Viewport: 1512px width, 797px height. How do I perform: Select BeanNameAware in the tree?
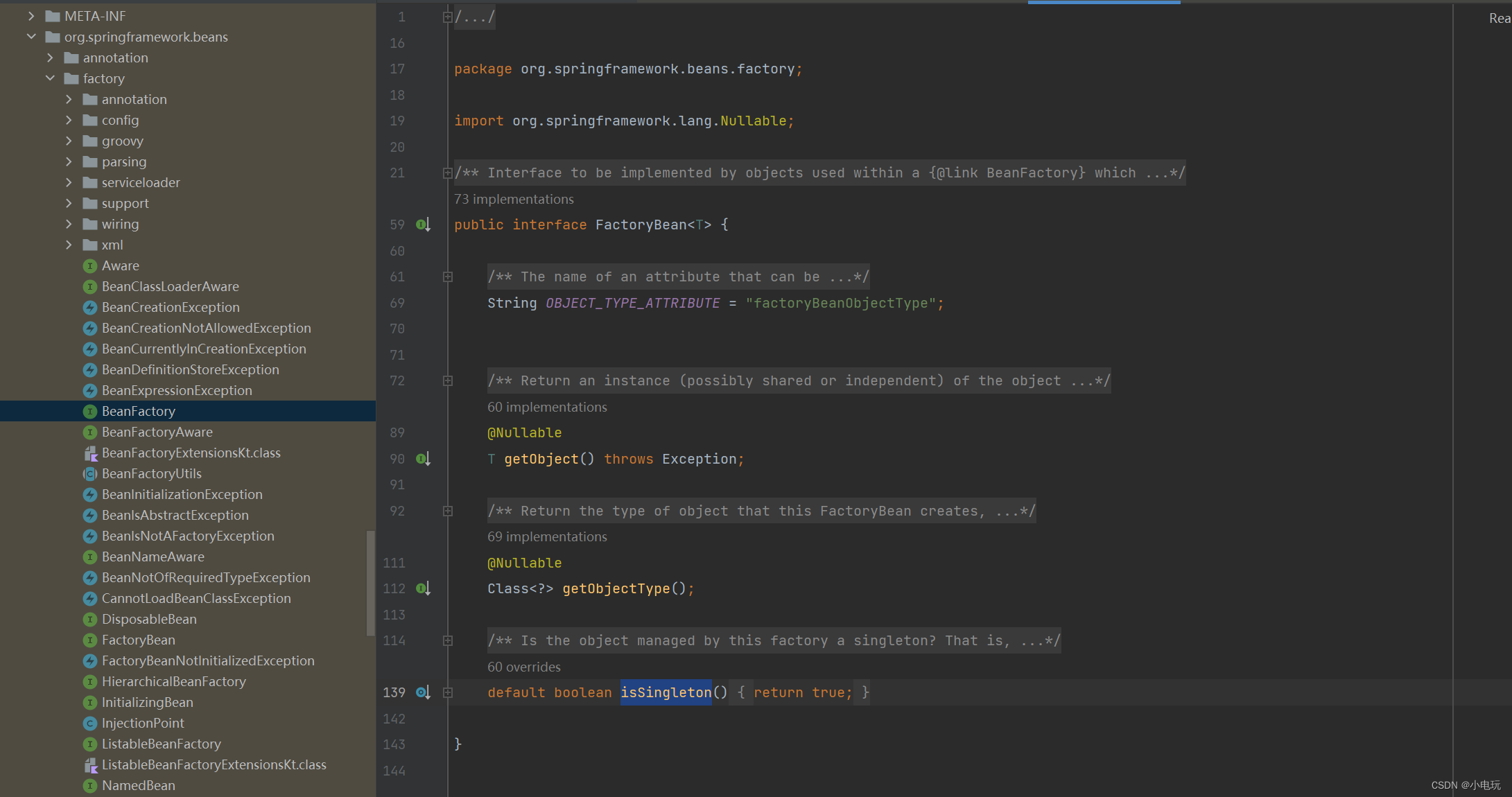pos(153,557)
